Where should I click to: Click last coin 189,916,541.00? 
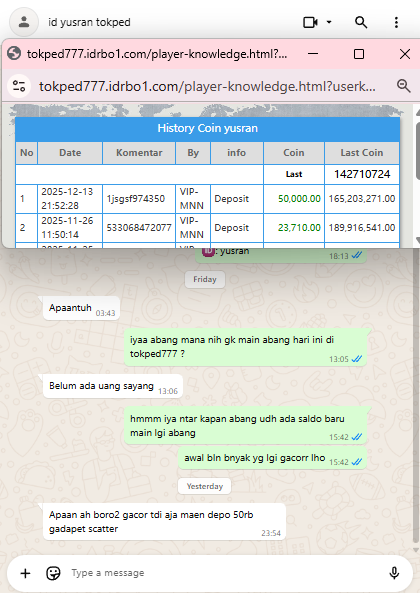(x=362, y=228)
